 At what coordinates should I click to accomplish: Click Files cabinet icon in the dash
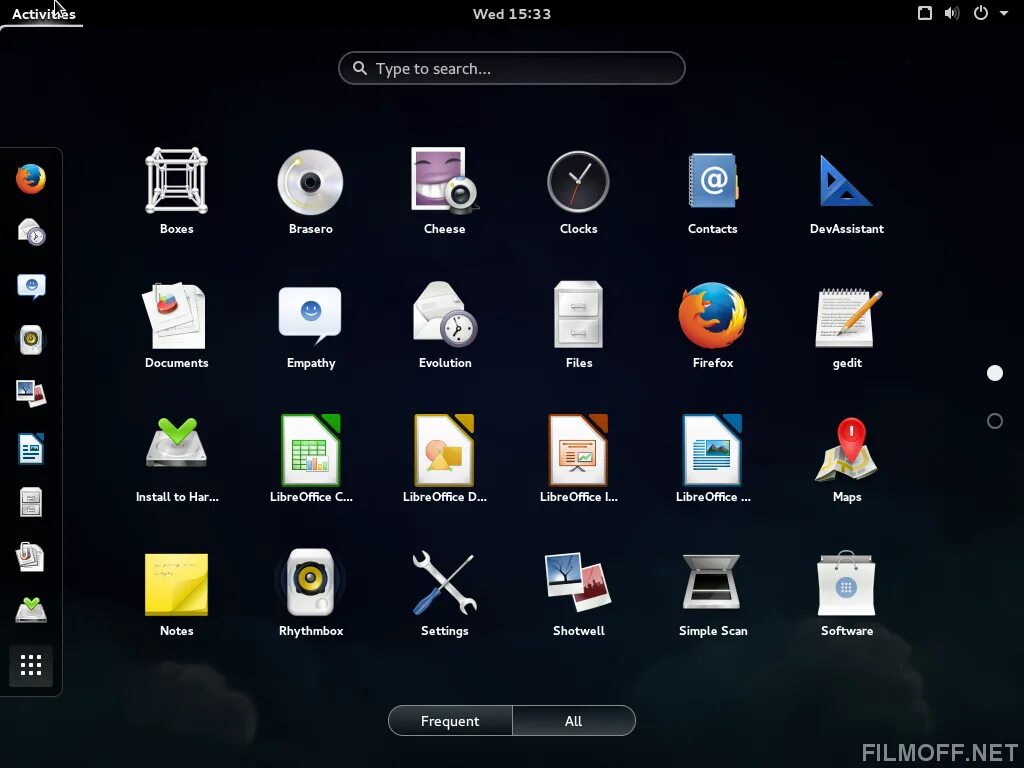click(31, 503)
